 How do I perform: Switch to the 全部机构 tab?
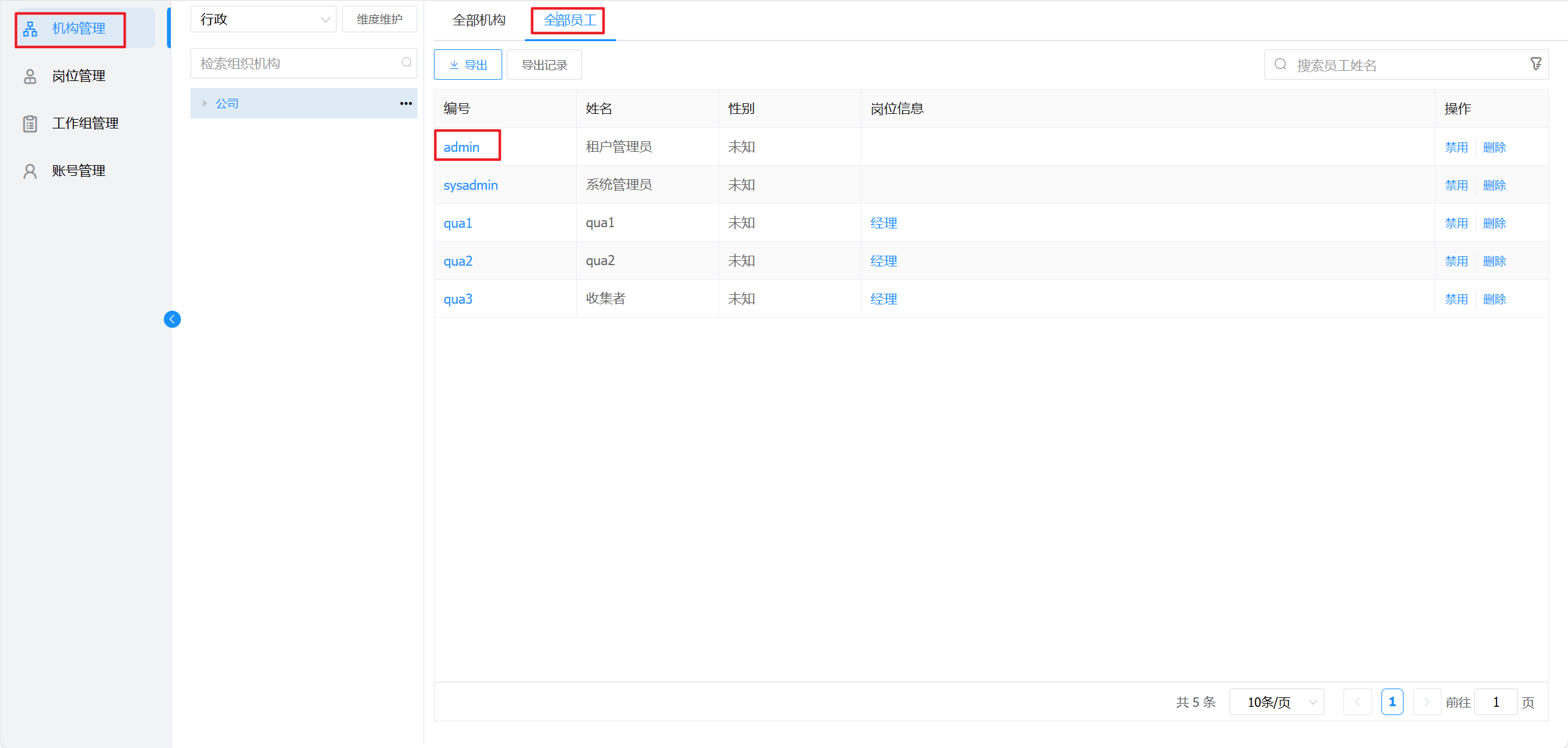coord(479,20)
